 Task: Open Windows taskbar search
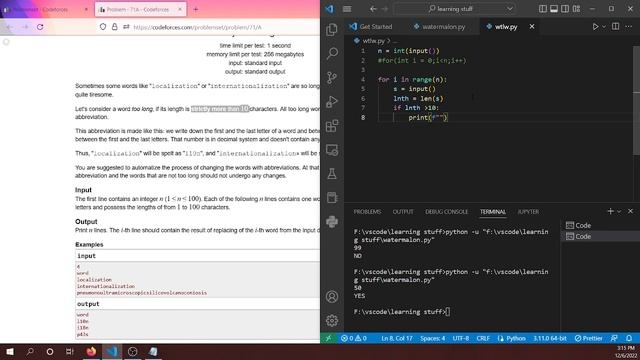click(30, 351)
